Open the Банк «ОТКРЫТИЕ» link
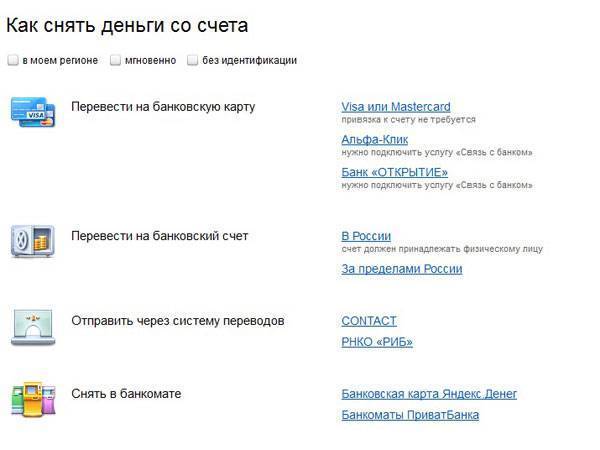 394,172
